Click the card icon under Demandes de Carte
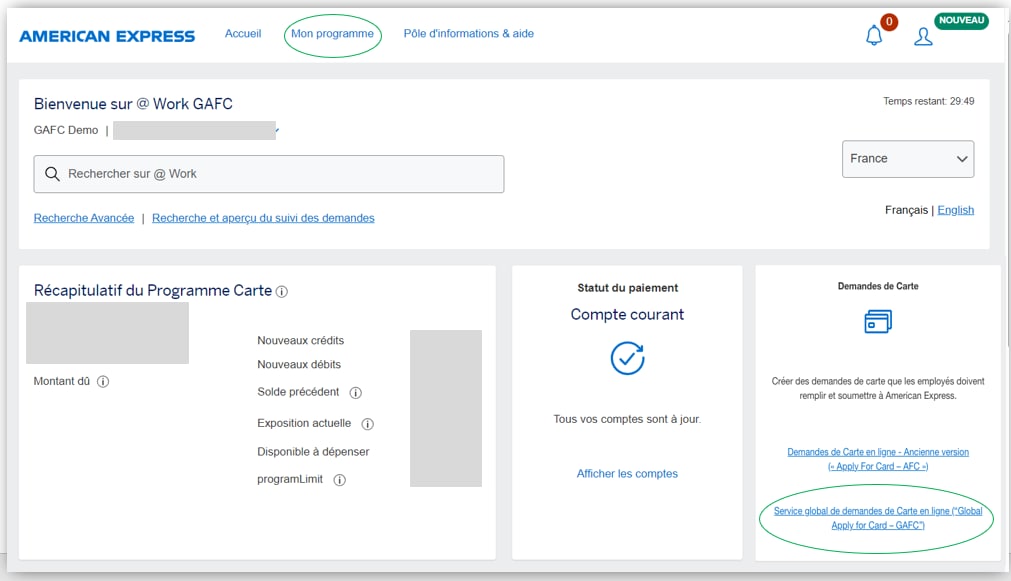Screen dimensions: 1011x581 [877, 322]
